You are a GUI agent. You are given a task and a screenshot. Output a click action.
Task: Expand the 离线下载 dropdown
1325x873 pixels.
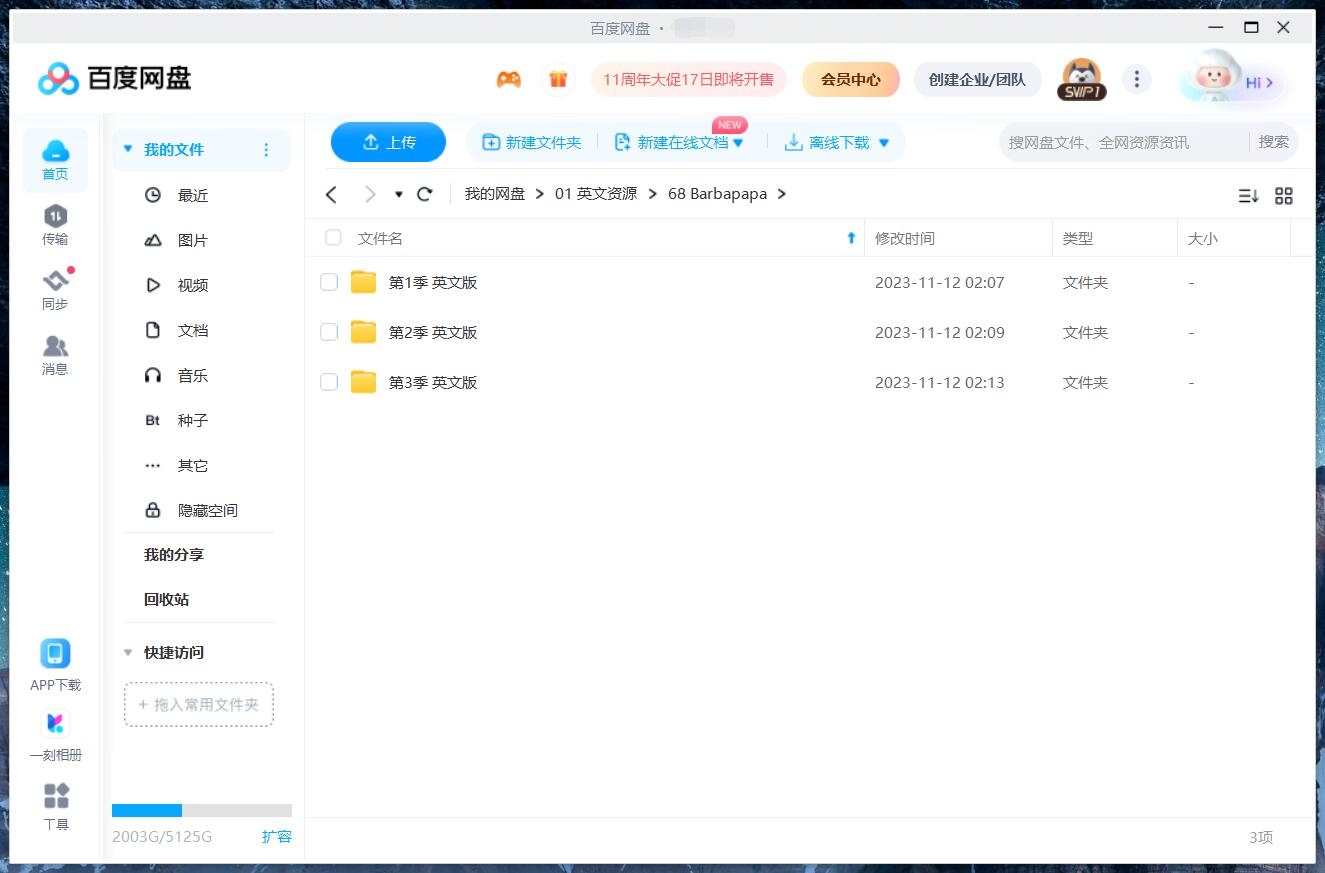tap(883, 142)
